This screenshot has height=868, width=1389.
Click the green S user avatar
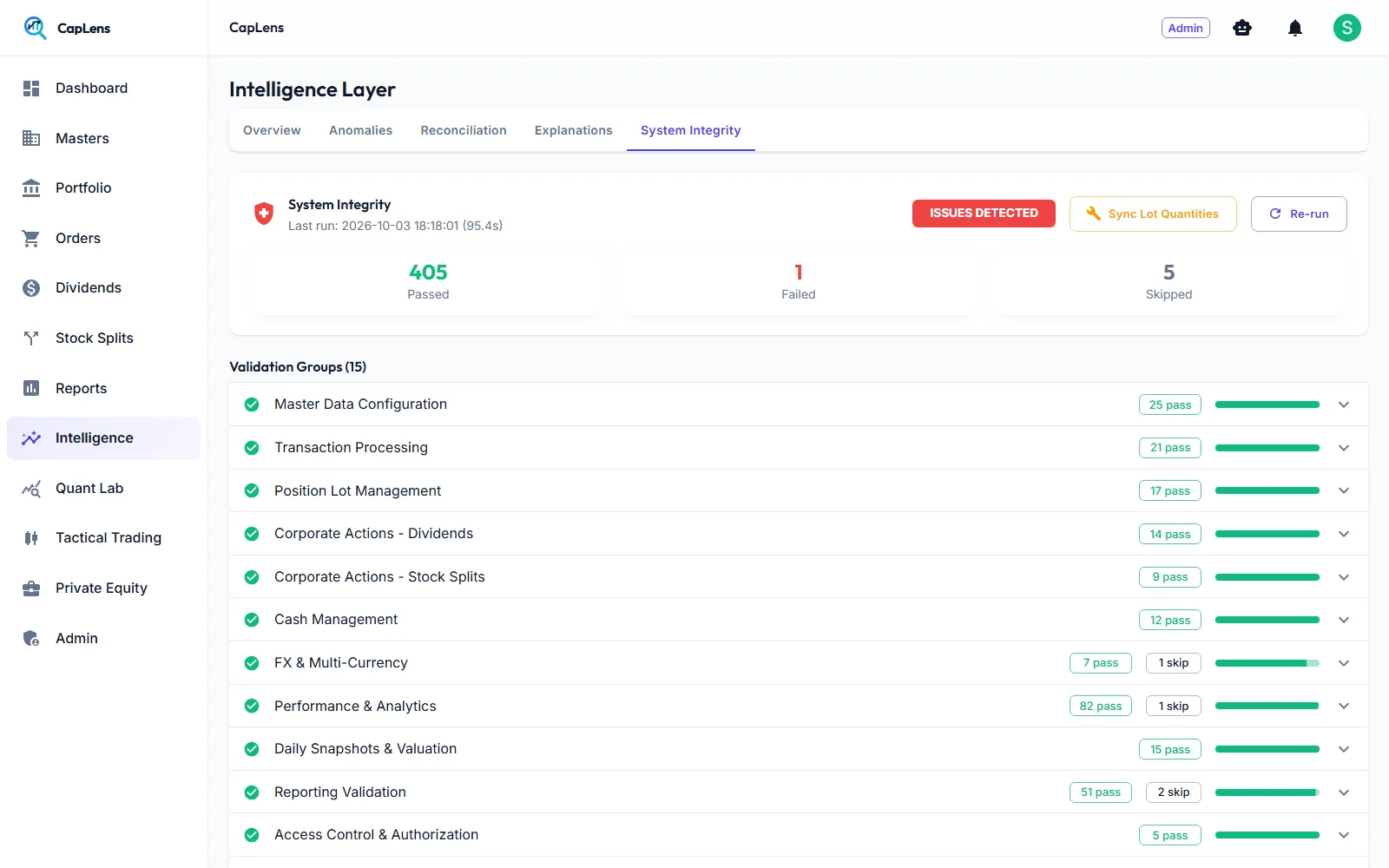click(1347, 28)
